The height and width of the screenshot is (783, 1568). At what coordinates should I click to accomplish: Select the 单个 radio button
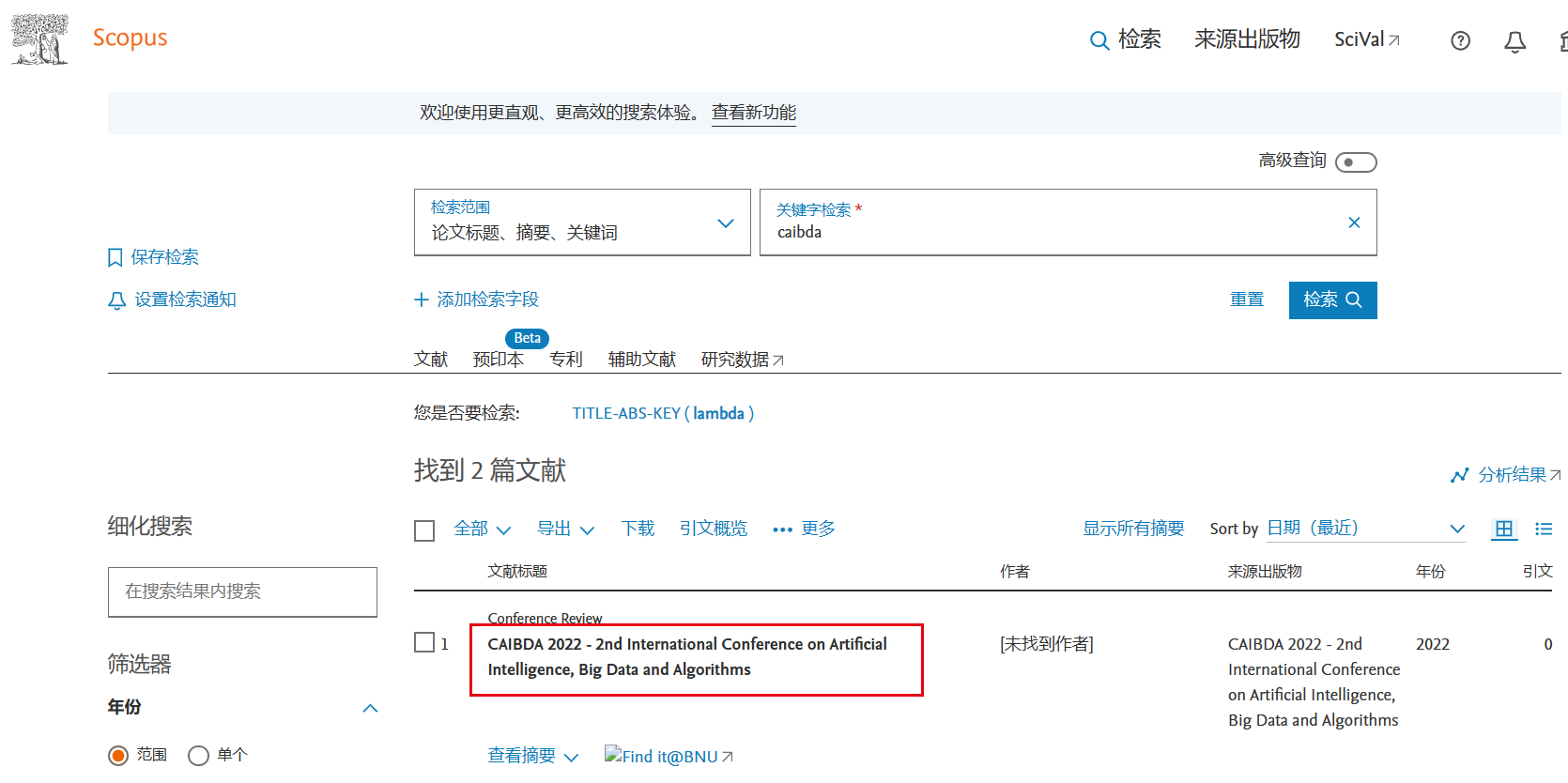[198, 755]
